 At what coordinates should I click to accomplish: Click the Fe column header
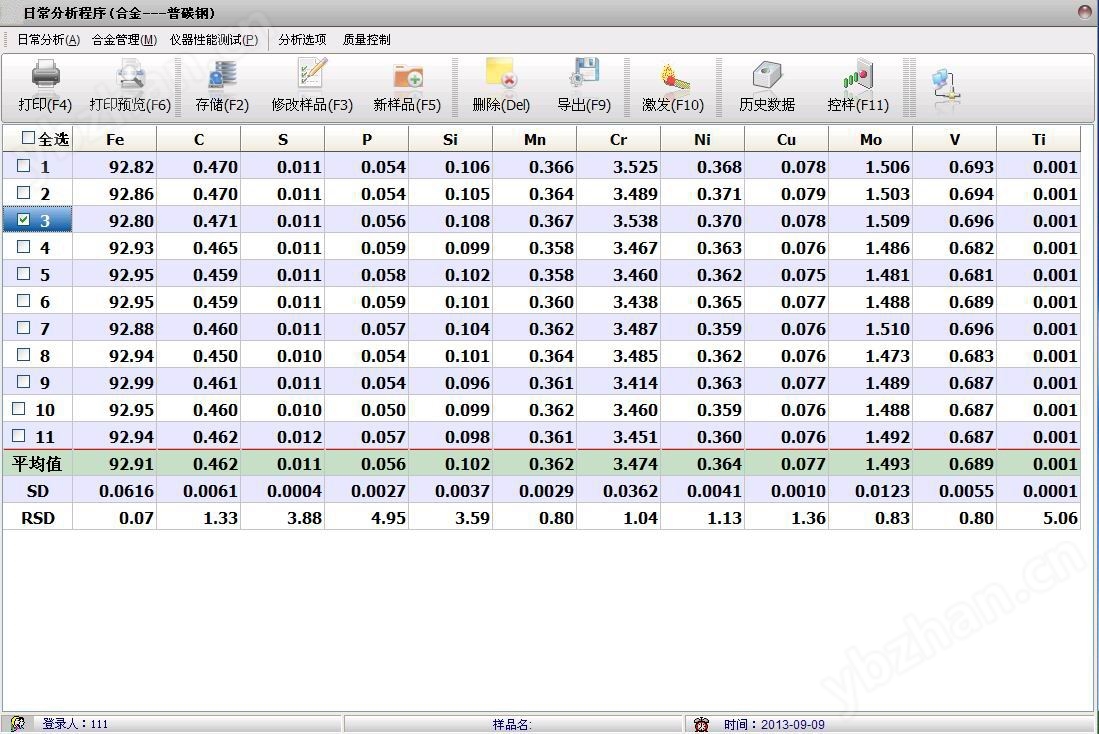115,140
